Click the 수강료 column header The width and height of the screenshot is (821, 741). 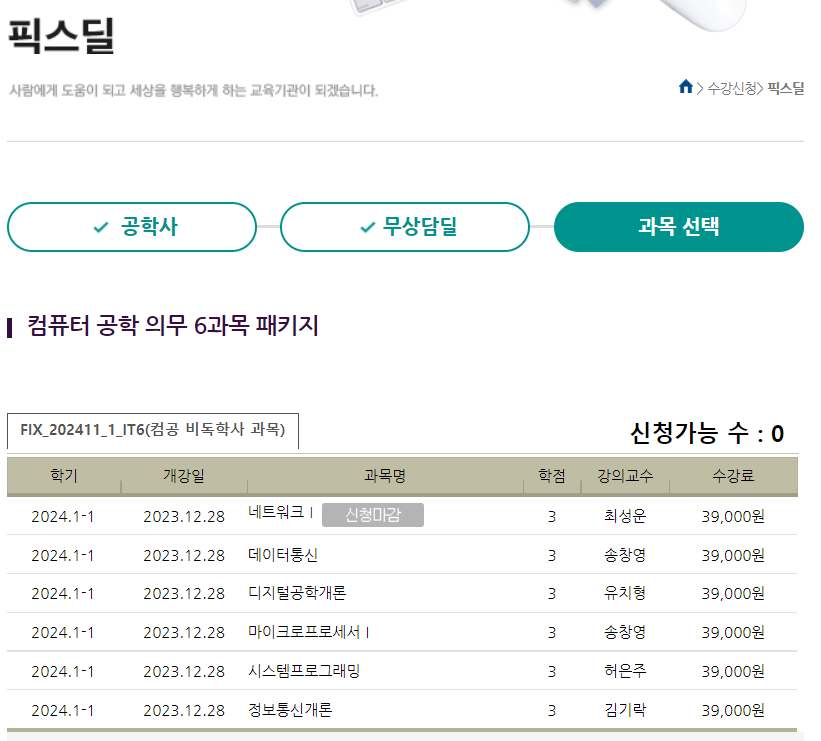(x=733, y=475)
